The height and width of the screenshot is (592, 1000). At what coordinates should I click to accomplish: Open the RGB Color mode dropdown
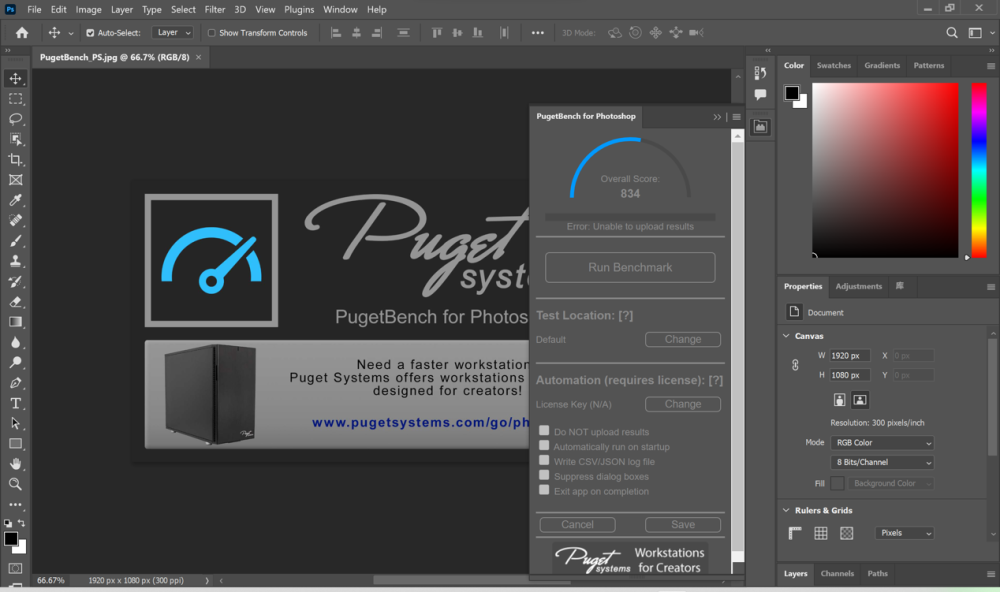click(882, 443)
